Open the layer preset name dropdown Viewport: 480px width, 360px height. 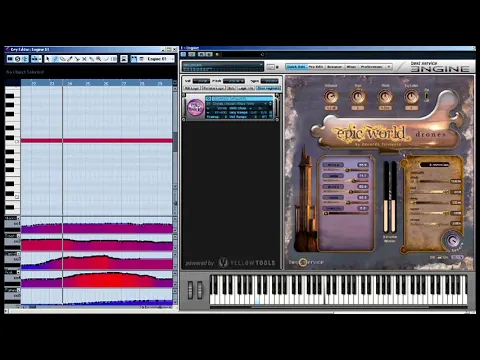pos(239,104)
